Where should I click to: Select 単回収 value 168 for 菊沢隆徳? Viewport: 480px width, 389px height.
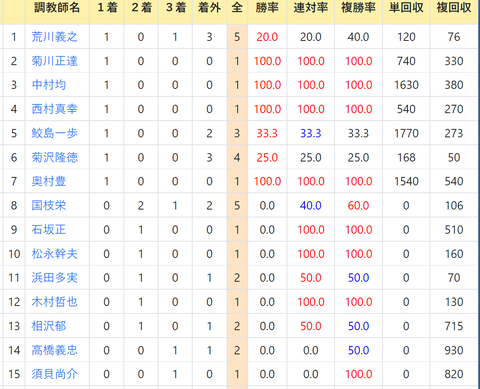coord(406,157)
